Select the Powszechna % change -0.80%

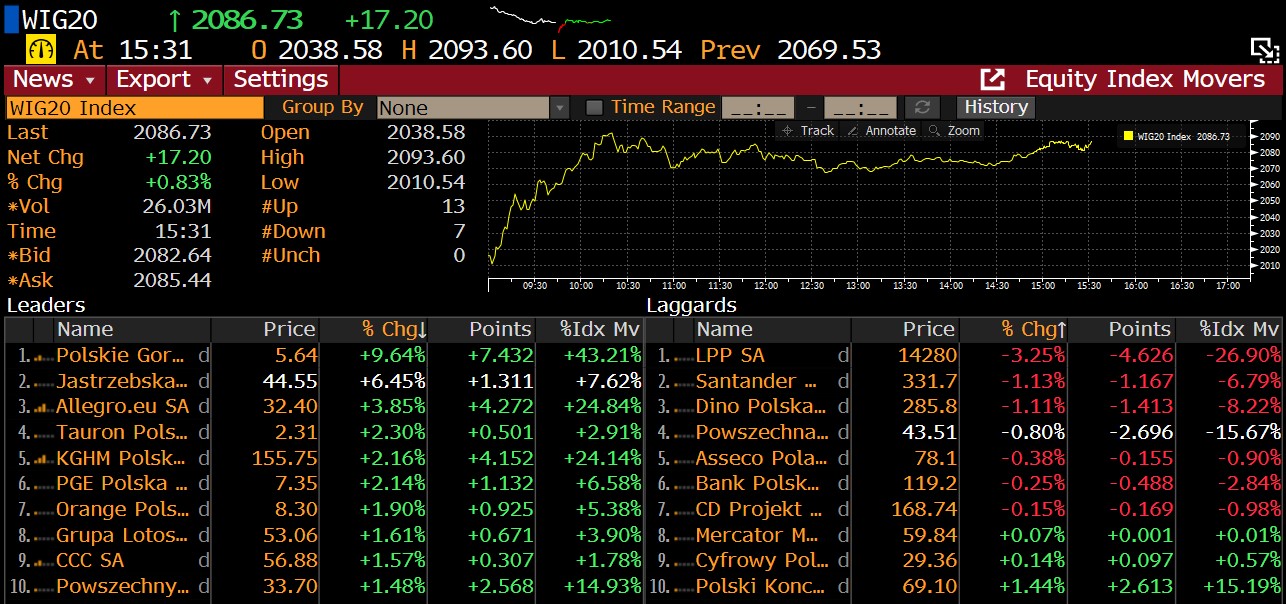1032,432
